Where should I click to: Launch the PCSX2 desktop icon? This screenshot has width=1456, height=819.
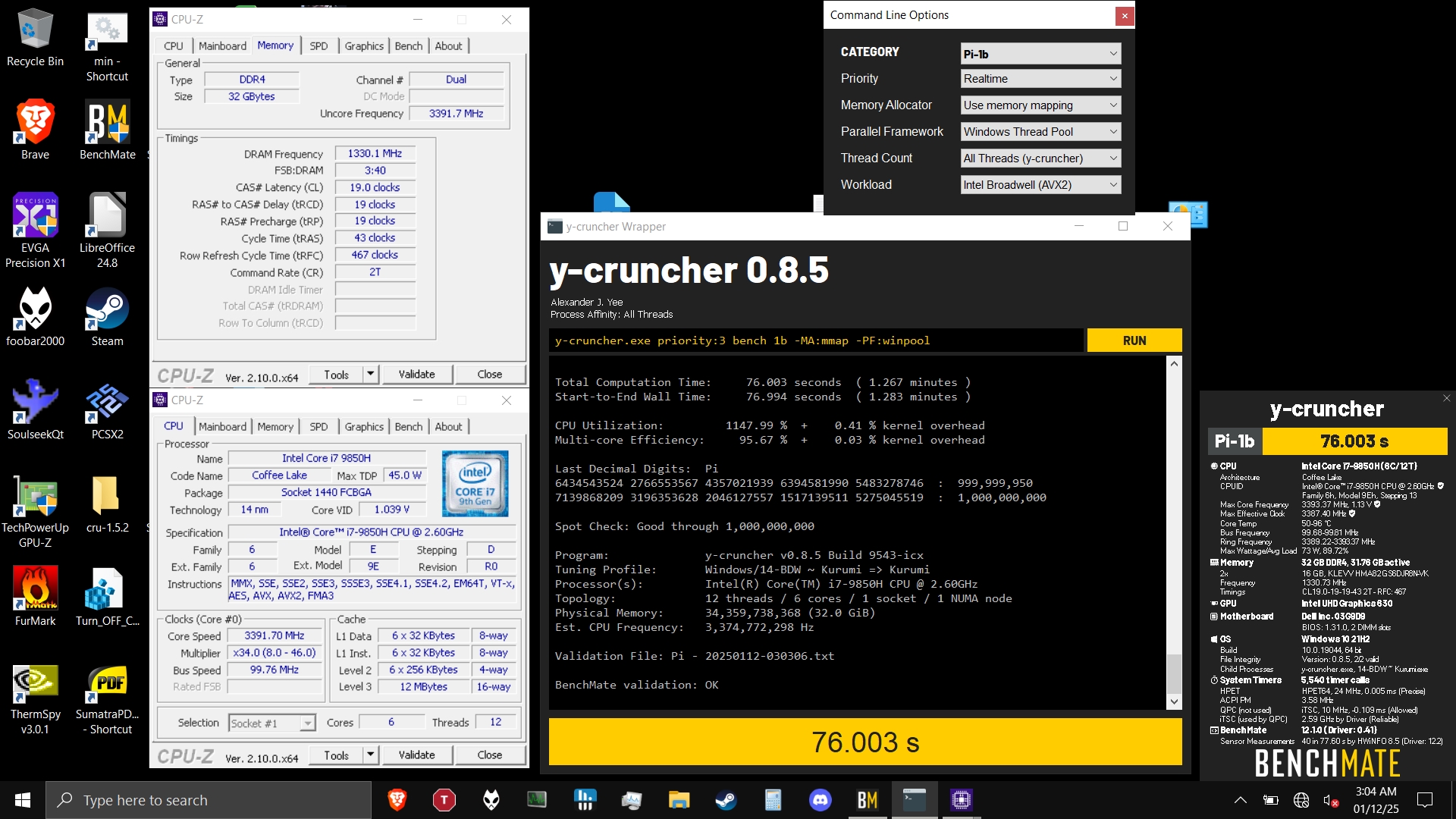[x=107, y=409]
